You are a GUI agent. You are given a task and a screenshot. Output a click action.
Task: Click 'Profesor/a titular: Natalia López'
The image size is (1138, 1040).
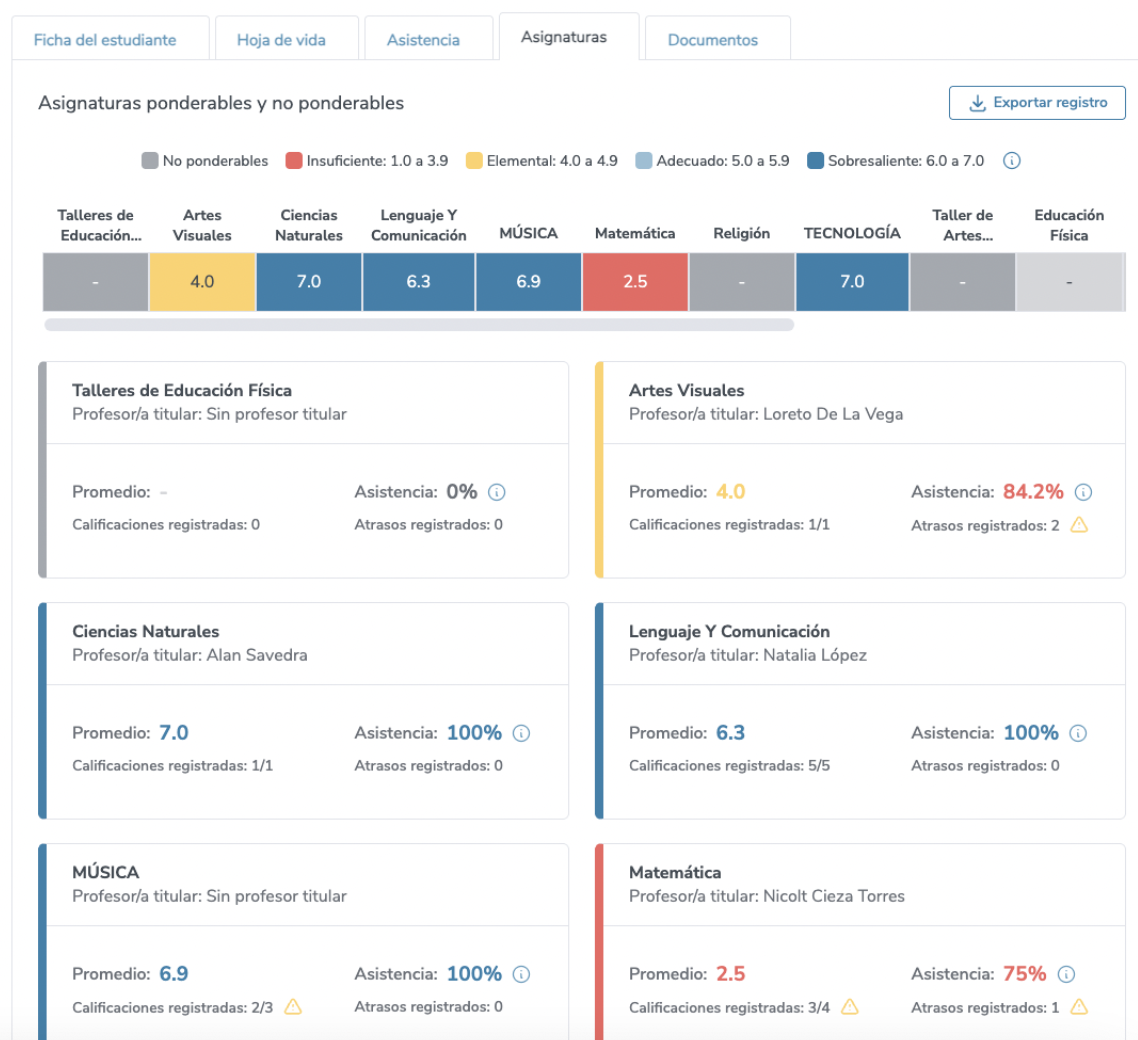pos(748,655)
